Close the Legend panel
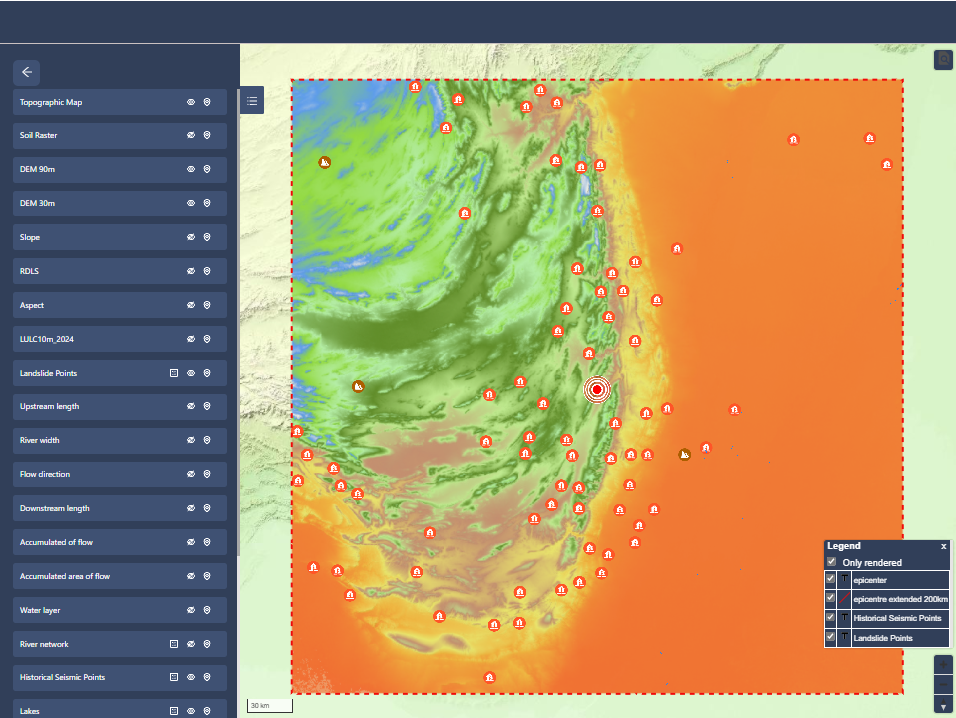This screenshot has height=718, width=956. pyautogui.click(x=943, y=547)
